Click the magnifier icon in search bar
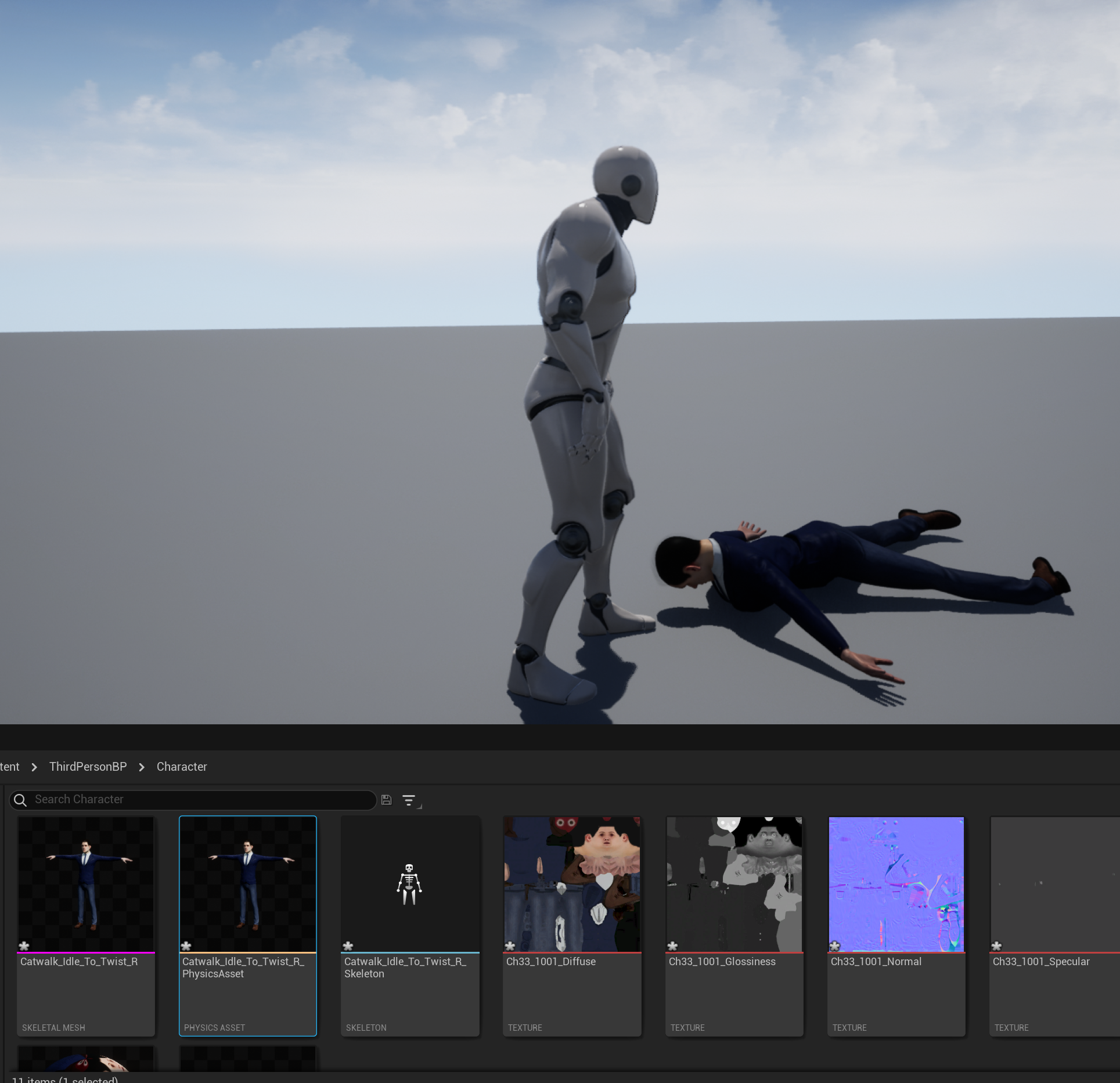Viewport: 1120px width, 1083px height. [20, 800]
